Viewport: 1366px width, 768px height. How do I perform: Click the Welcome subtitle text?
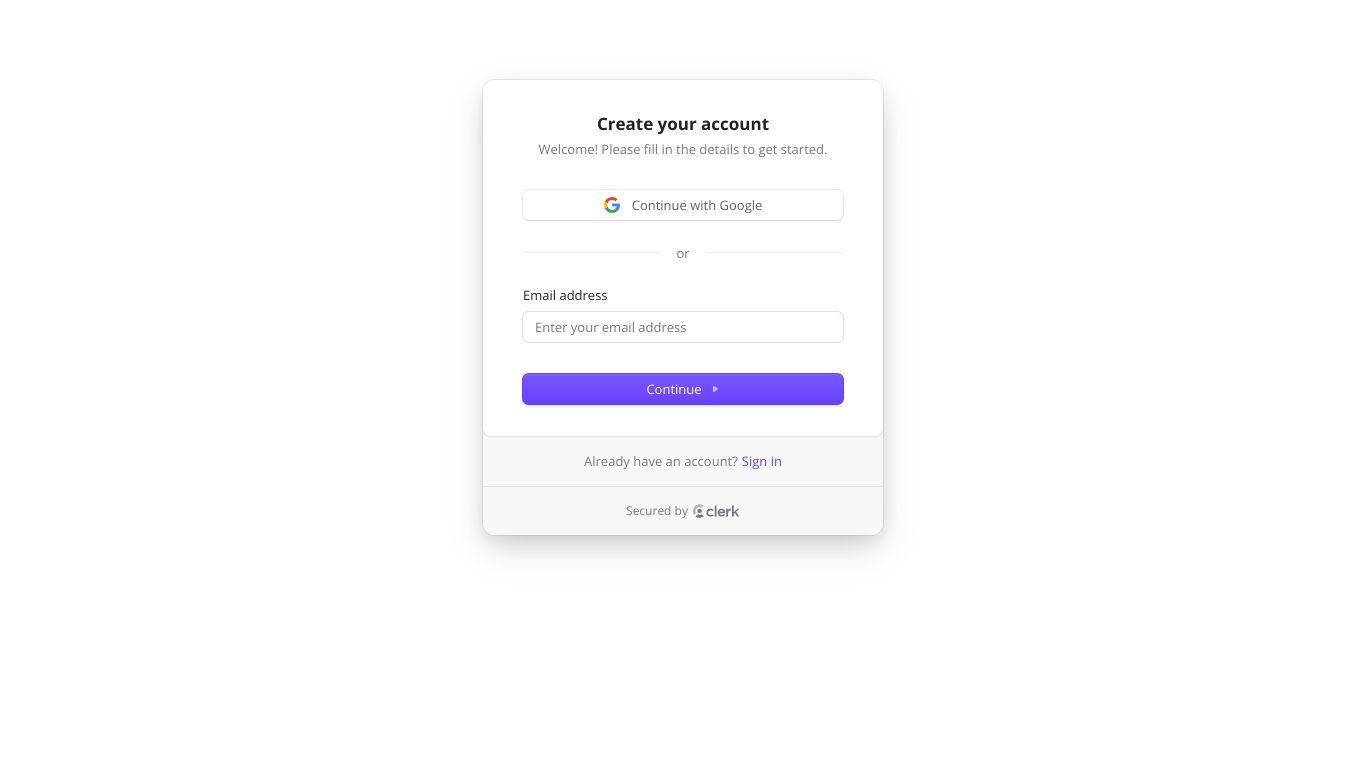(x=683, y=149)
